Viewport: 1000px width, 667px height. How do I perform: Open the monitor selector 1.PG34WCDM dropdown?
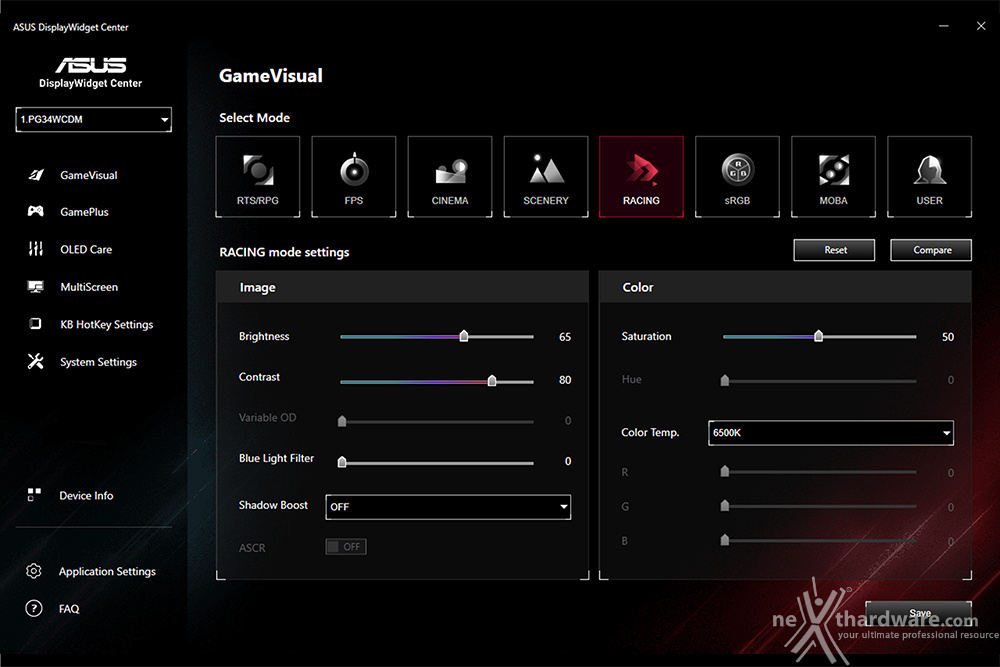(x=94, y=119)
